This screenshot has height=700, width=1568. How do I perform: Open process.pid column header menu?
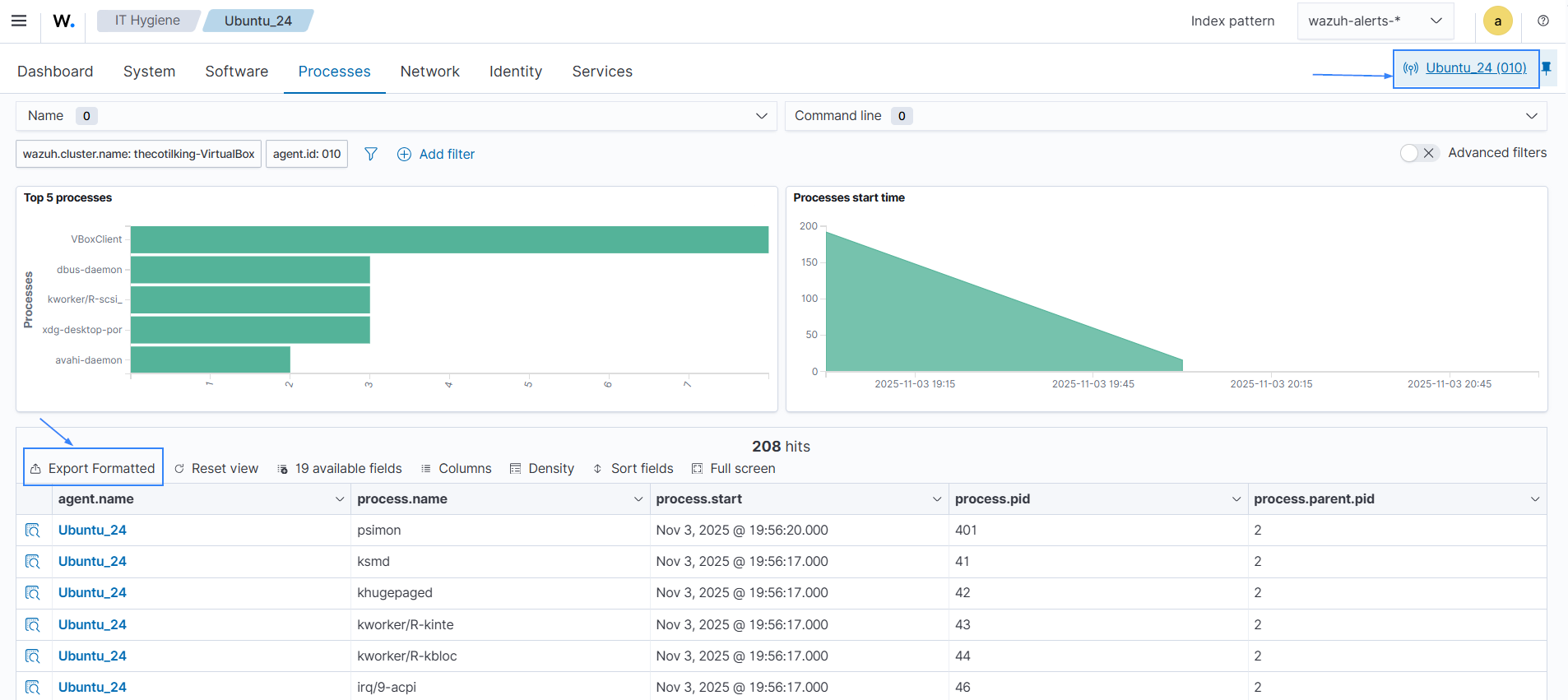pos(1236,499)
